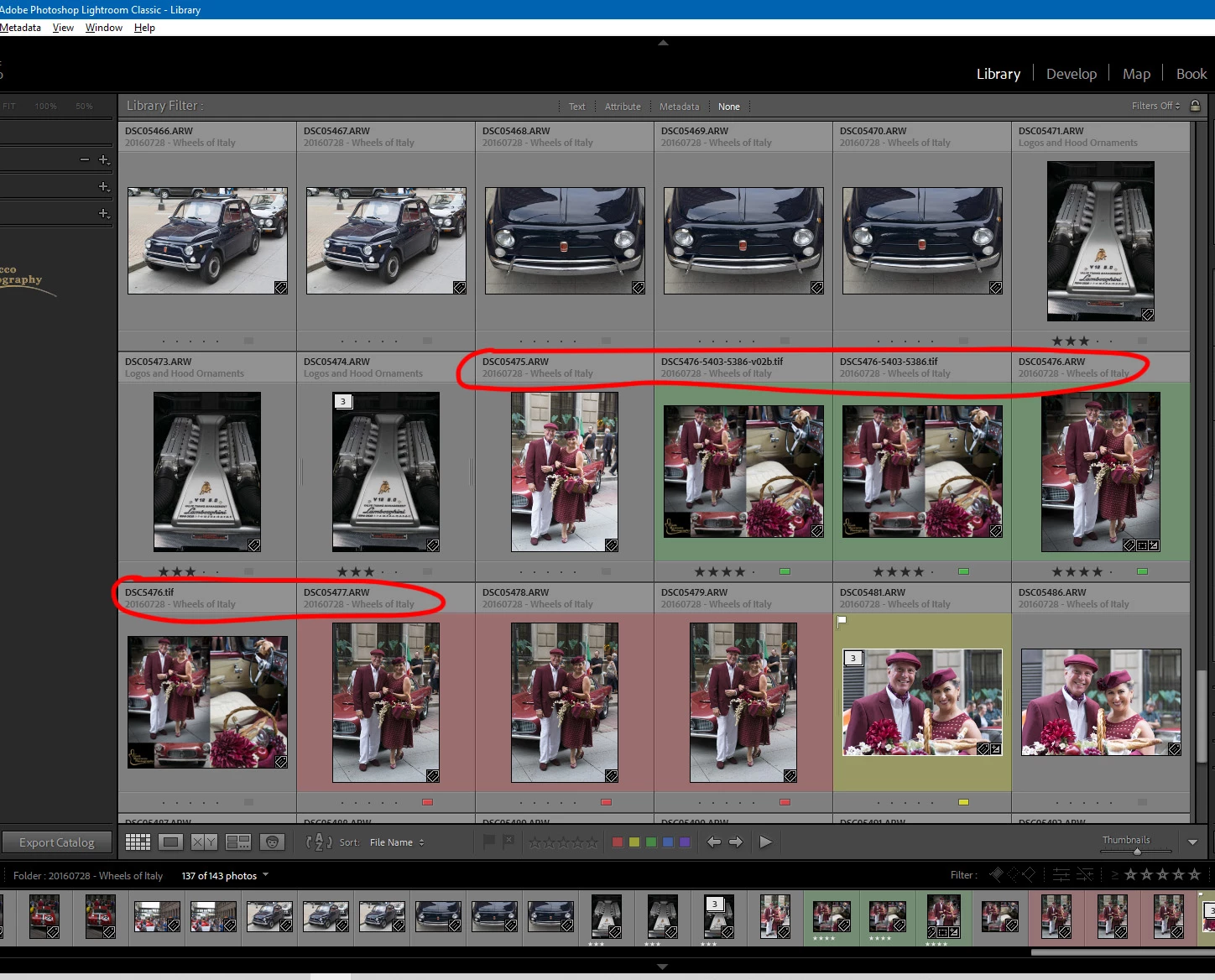The width and height of the screenshot is (1215, 980).
Task: Apply purple color label in the toolbar
Action: pyautogui.click(x=685, y=842)
